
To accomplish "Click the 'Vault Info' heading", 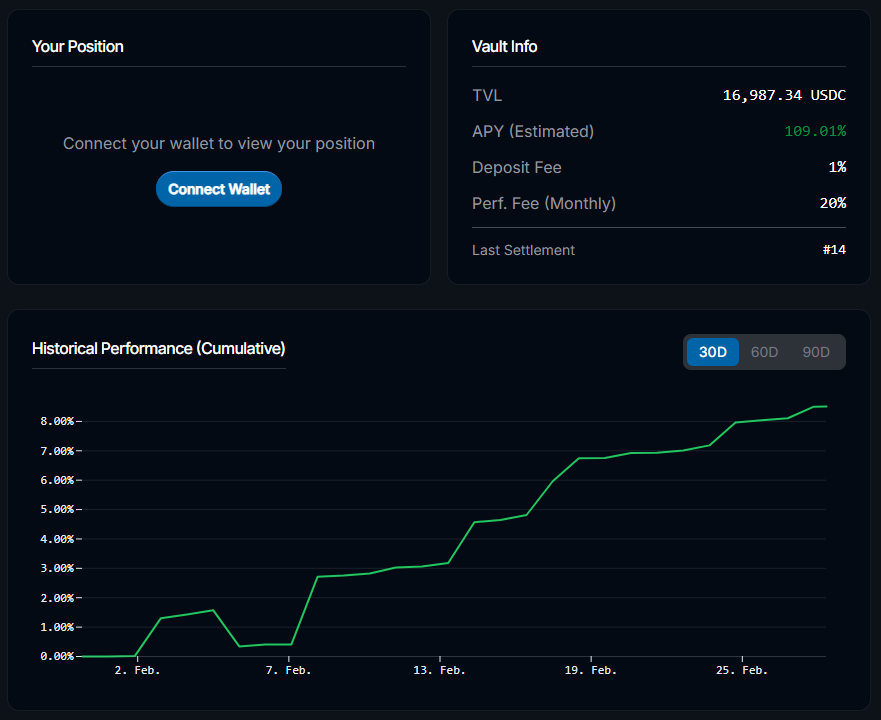I will 505,47.
